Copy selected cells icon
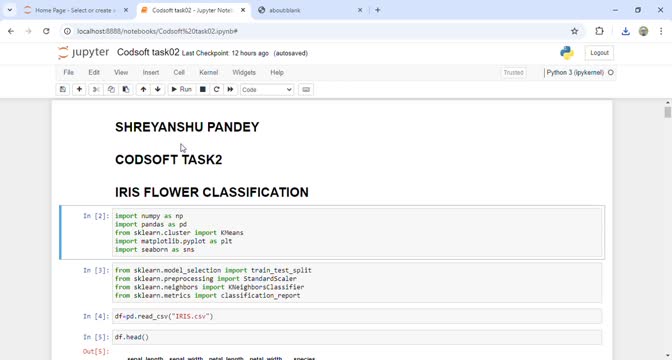The height and width of the screenshot is (360, 672). click(111, 90)
